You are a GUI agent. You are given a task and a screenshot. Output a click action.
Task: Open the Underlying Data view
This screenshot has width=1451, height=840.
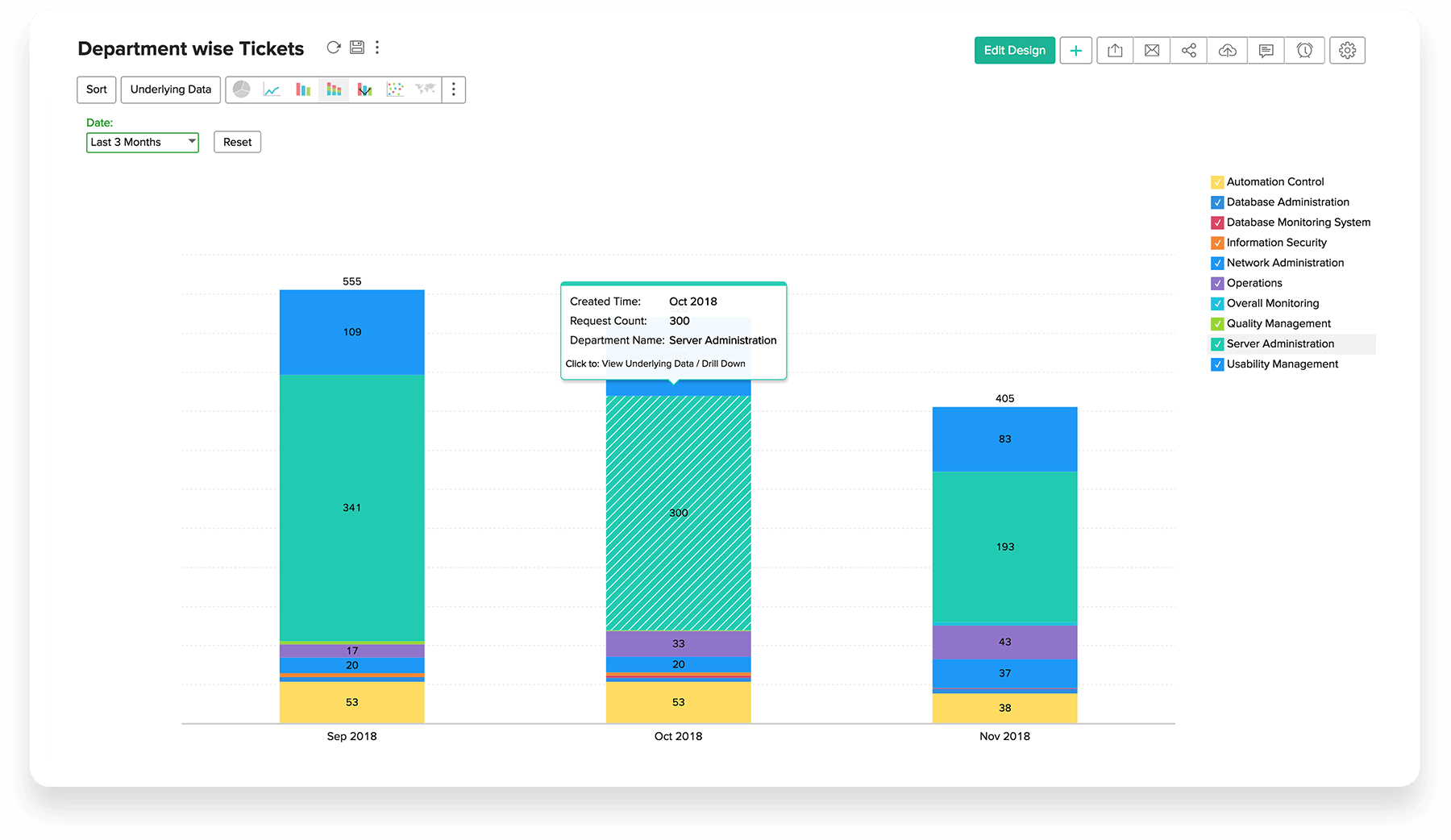171,89
